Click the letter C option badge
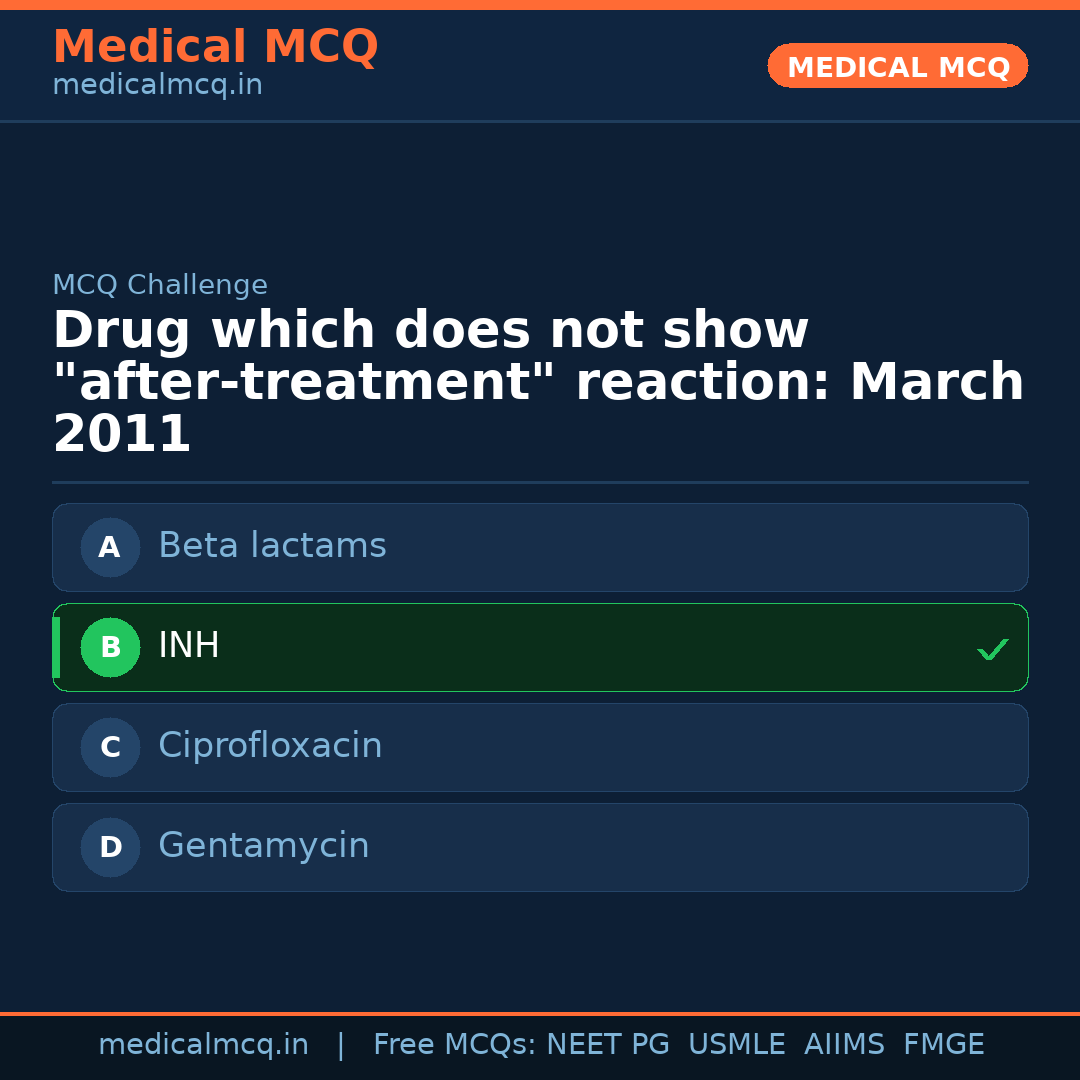The height and width of the screenshot is (1080, 1080). 110,747
